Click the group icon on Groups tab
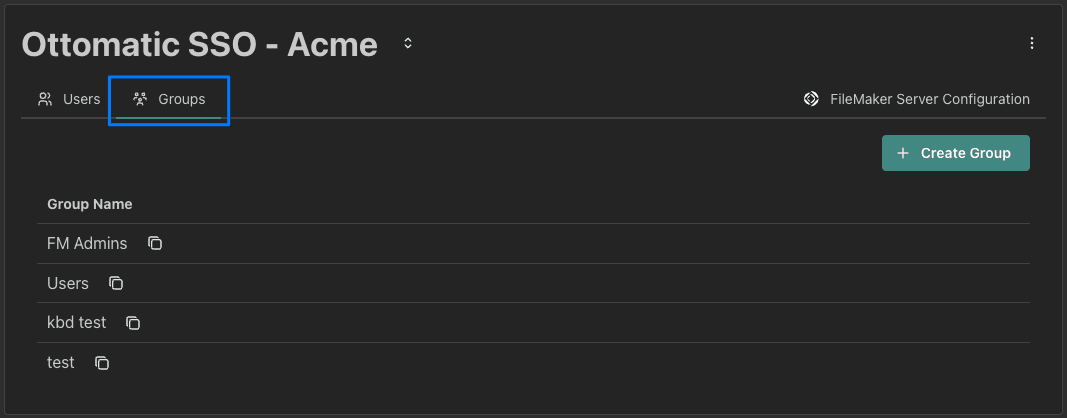Viewport: 1067px width, 418px height. pyautogui.click(x=140, y=99)
